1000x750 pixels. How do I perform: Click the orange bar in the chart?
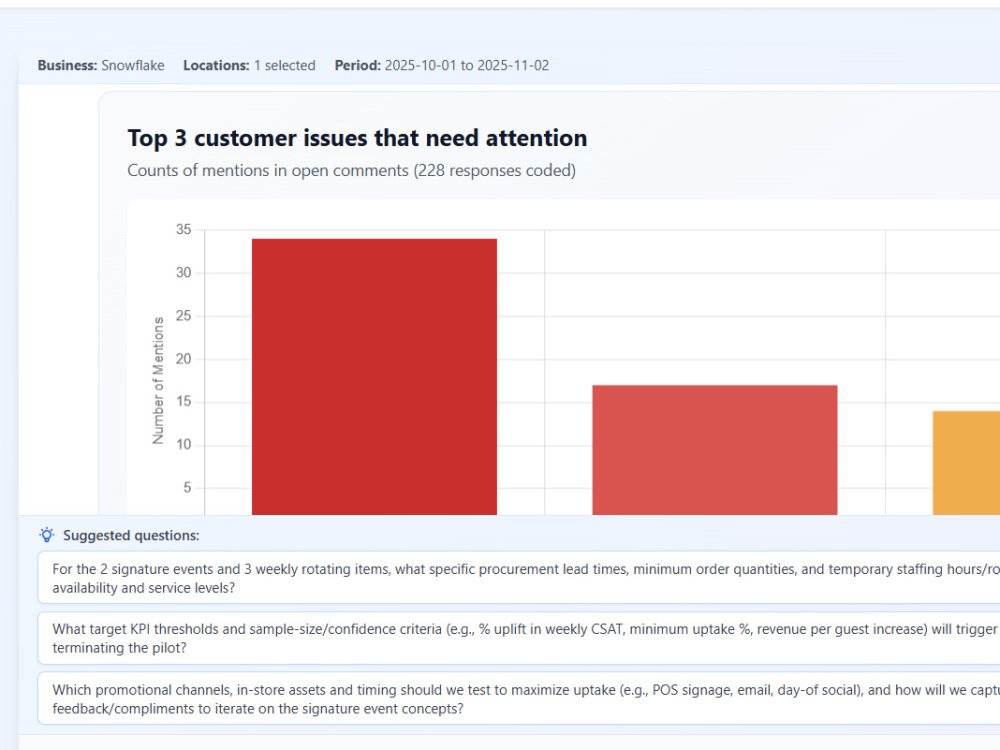click(966, 462)
